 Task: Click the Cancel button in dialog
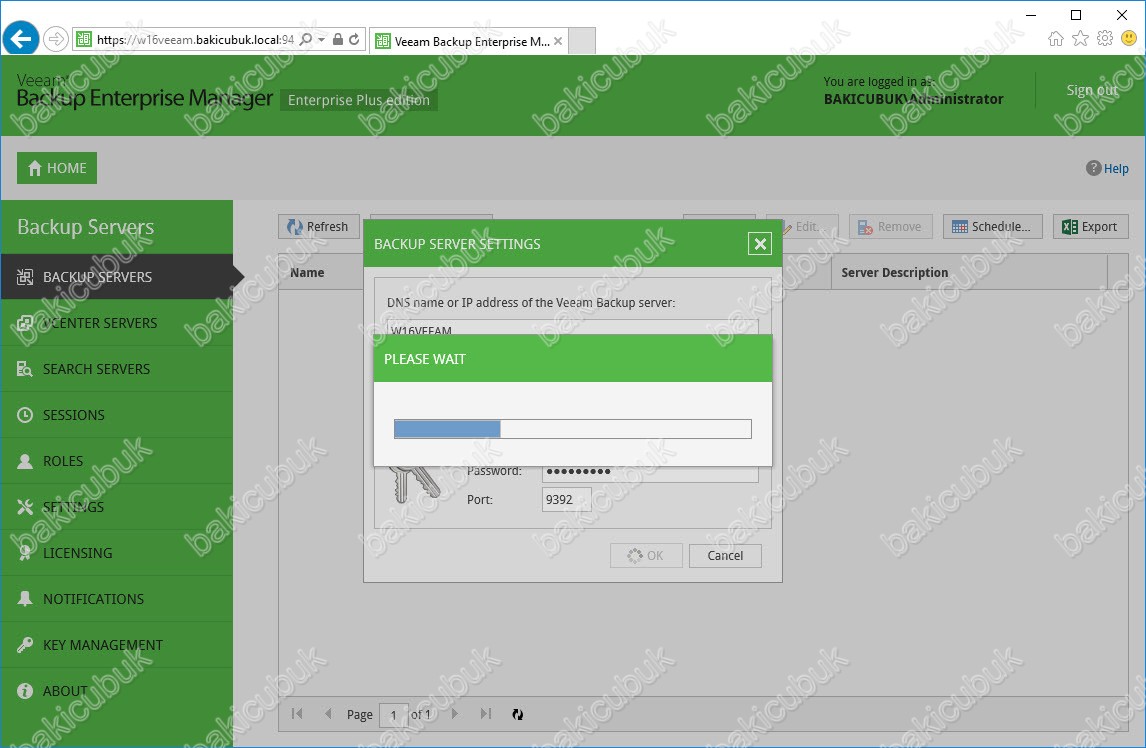point(725,556)
